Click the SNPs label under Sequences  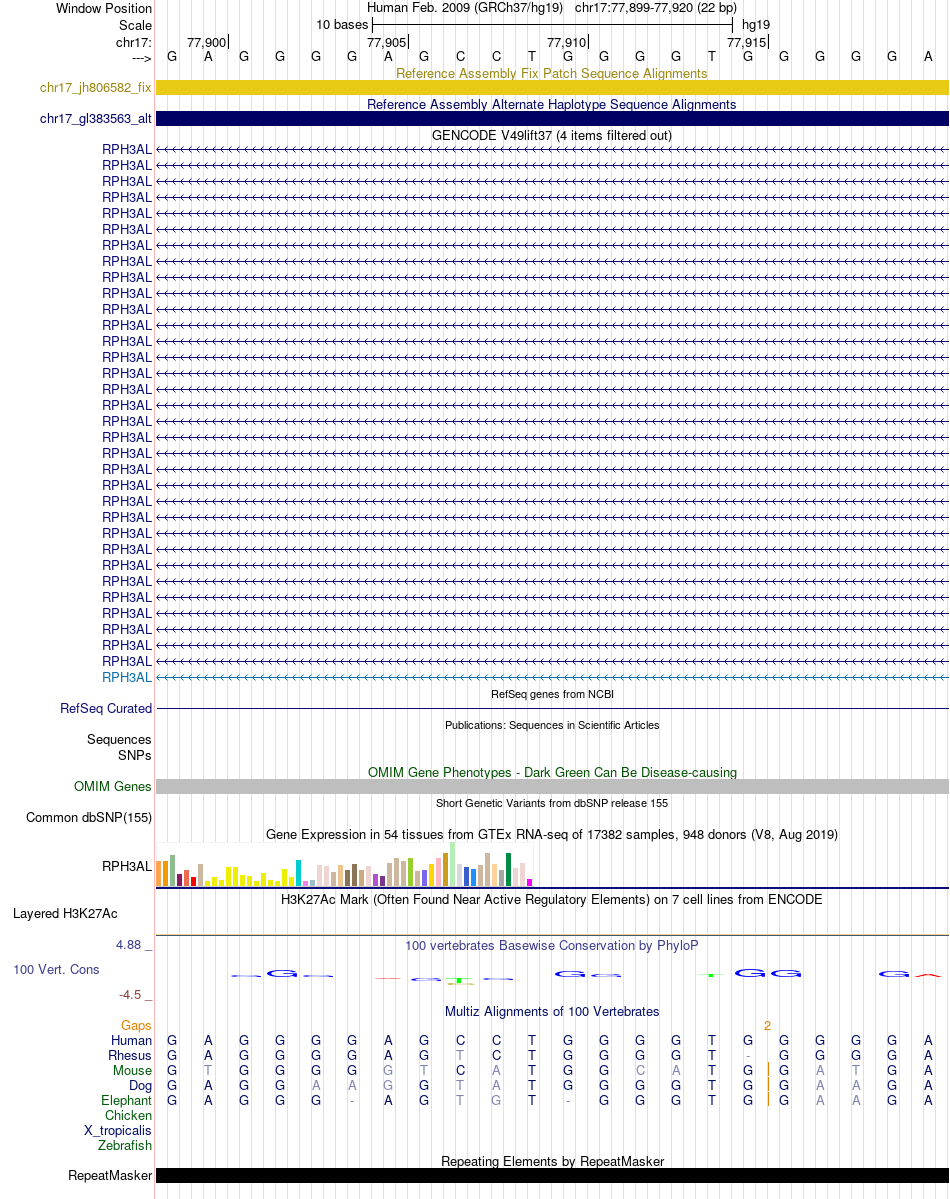(x=135, y=755)
